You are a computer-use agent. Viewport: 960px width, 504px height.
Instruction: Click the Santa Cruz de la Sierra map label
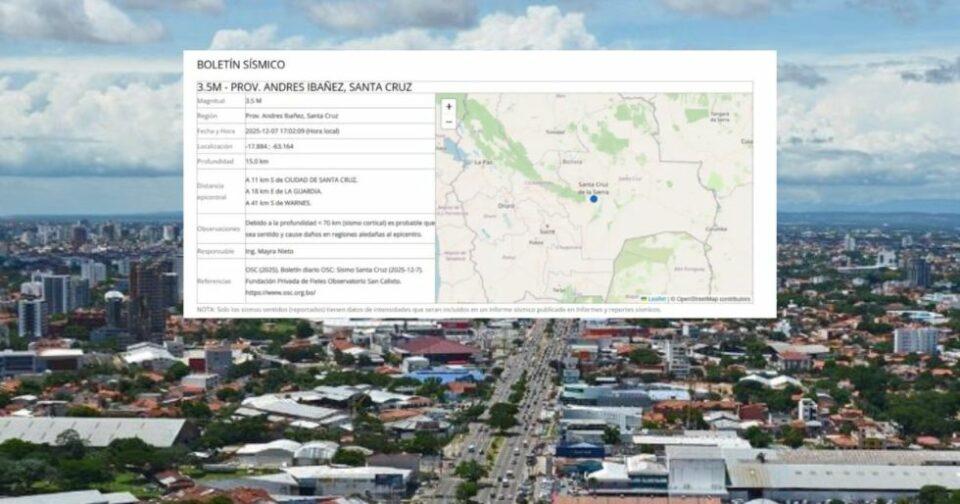tap(593, 187)
